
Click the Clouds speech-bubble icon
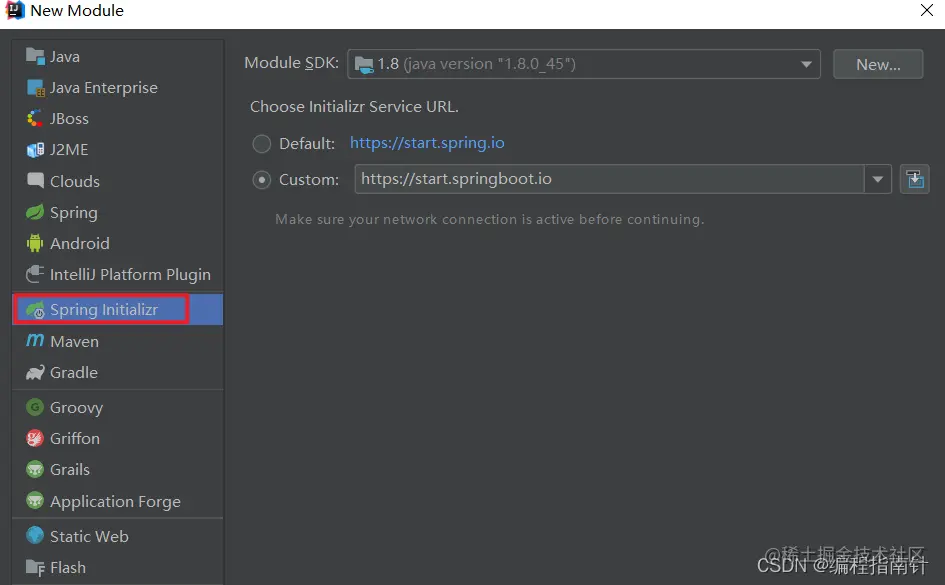(x=35, y=180)
